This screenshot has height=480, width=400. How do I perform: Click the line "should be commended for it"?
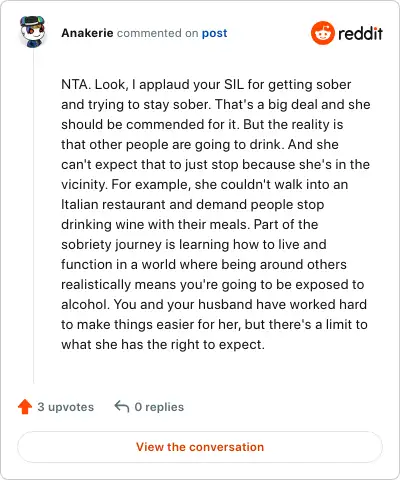[x=202, y=124]
